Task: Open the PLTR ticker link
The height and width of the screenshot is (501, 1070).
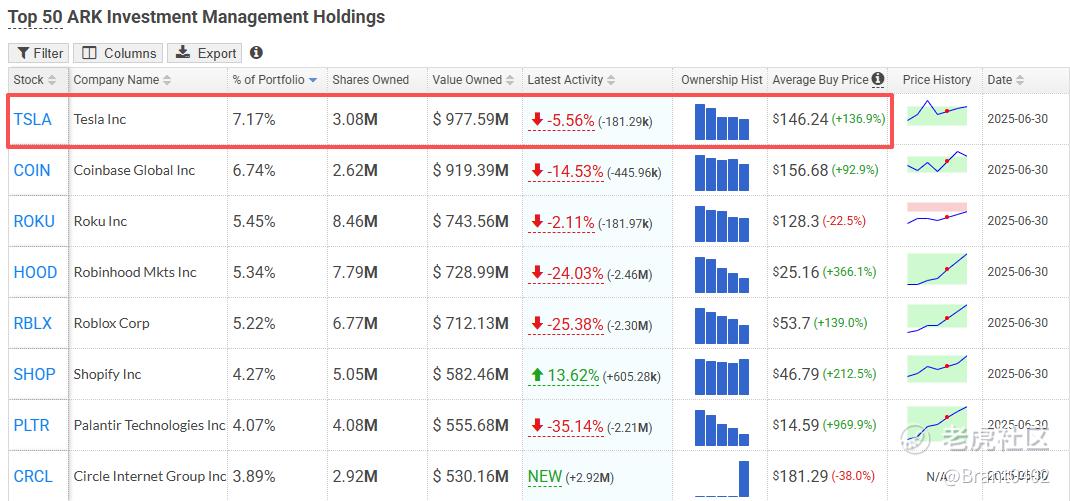Action: coord(31,425)
